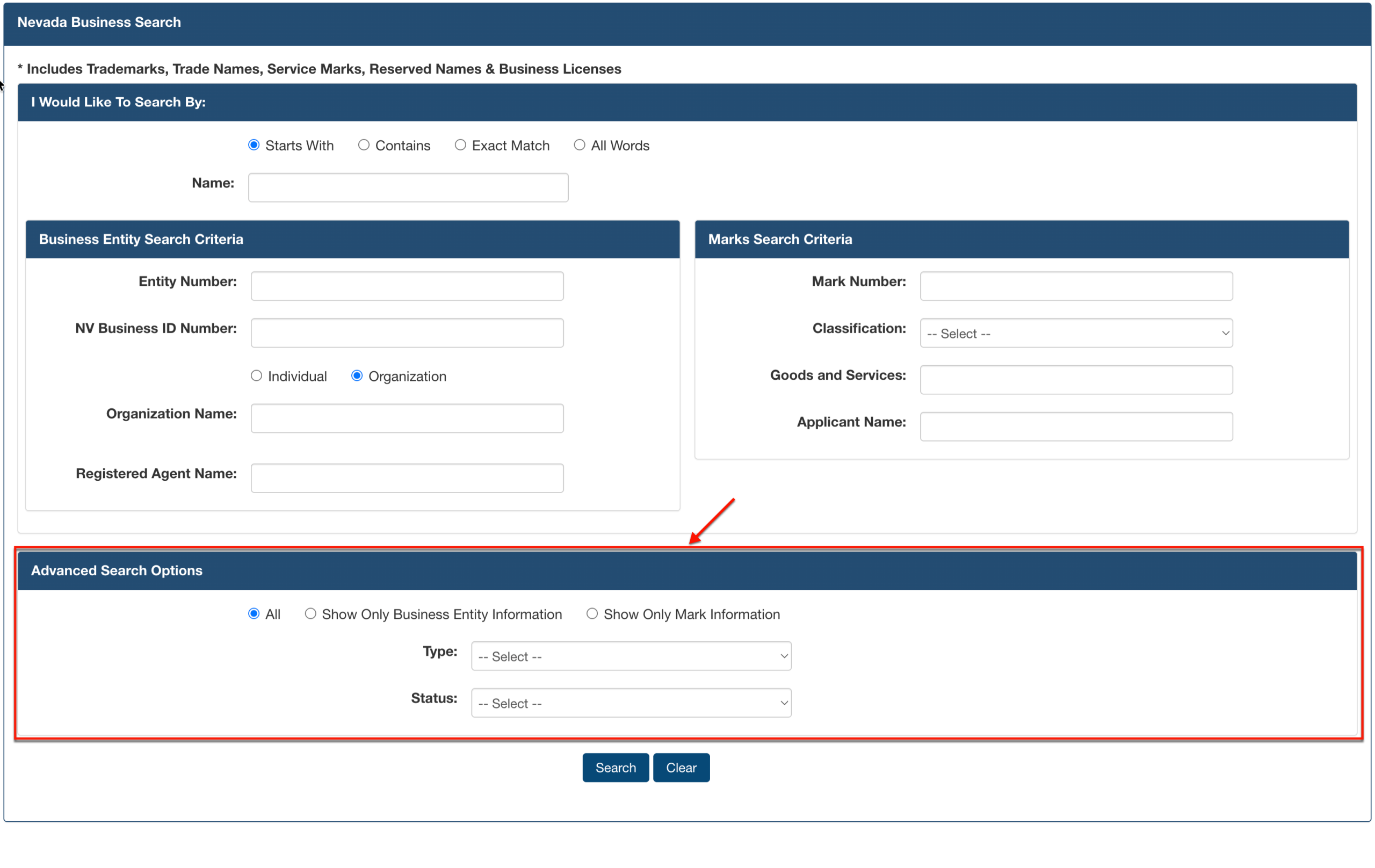Click the Goods and Services label
The height and width of the screenshot is (868, 1375).
click(838, 375)
